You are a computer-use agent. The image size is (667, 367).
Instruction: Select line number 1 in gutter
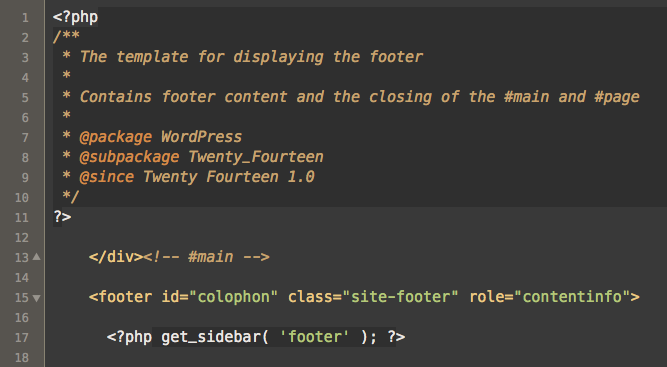point(25,18)
